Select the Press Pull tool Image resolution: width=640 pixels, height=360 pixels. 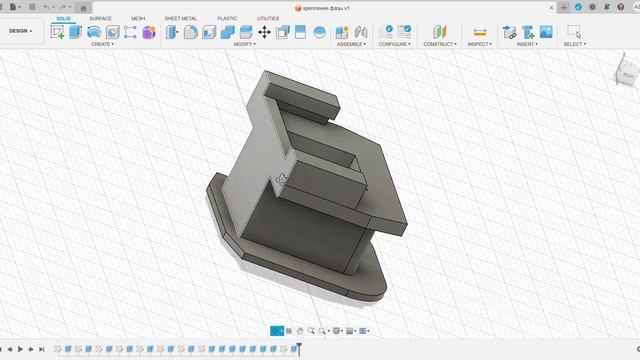(x=172, y=32)
